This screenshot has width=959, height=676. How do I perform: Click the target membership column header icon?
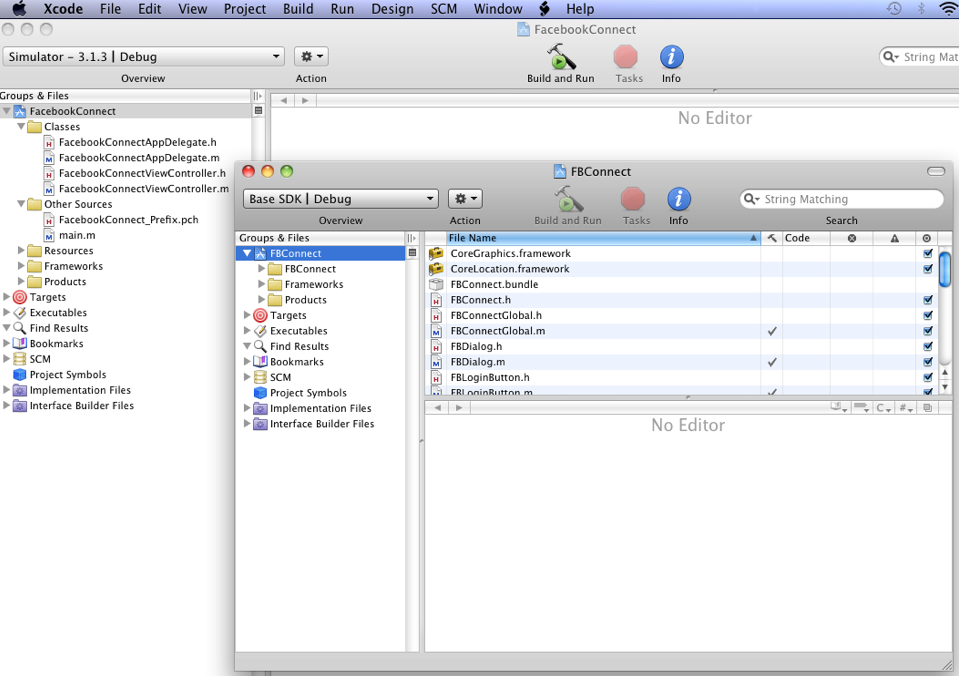pyautogui.click(x=927, y=238)
